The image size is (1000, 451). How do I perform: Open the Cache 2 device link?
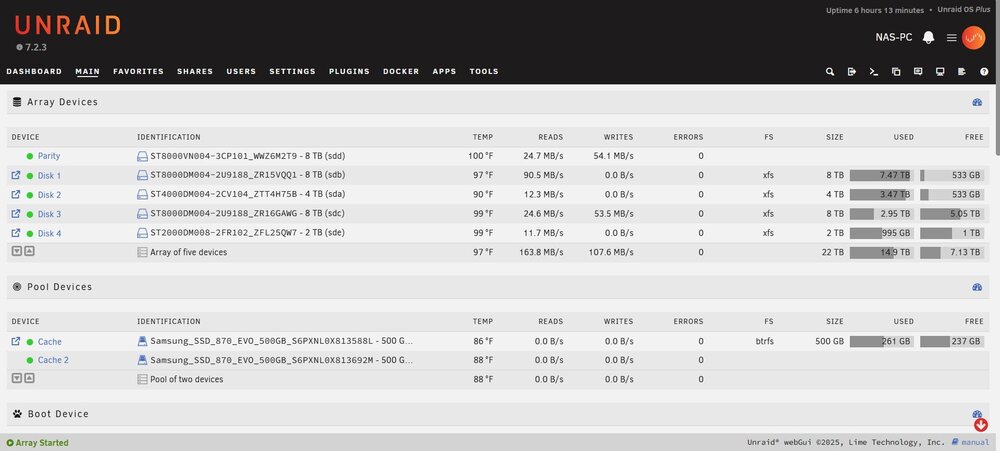[x=53, y=360]
